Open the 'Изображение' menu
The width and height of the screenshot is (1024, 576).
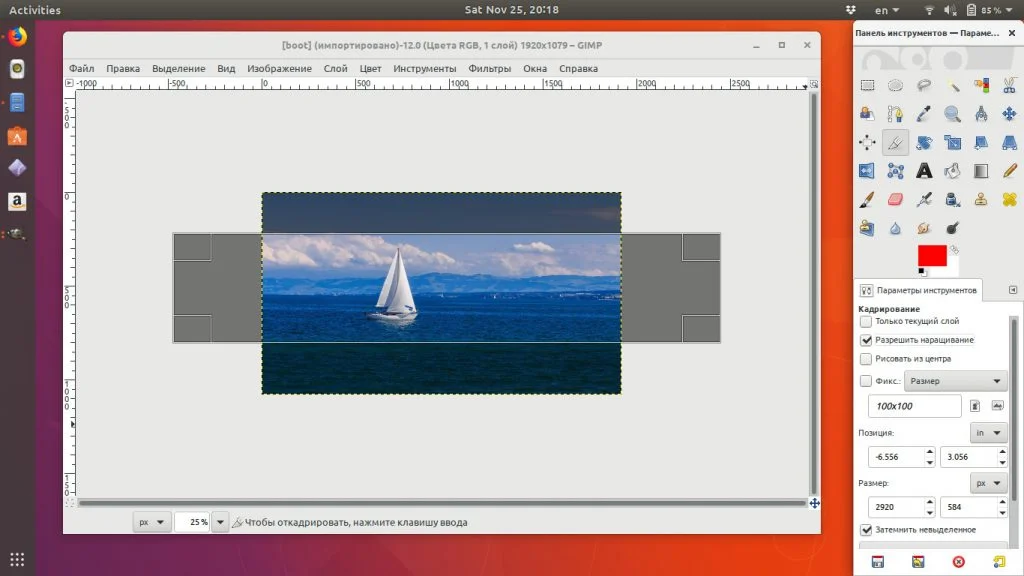(x=279, y=68)
